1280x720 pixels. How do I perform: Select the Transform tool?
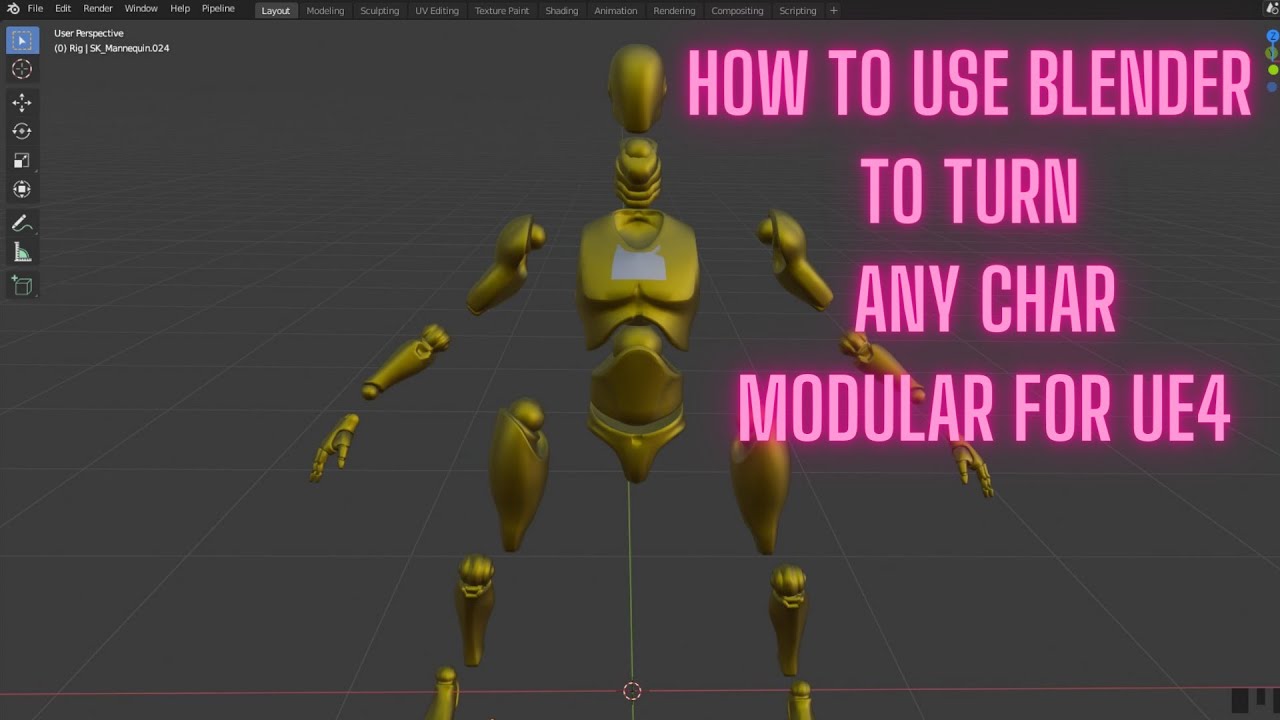pos(22,189)
